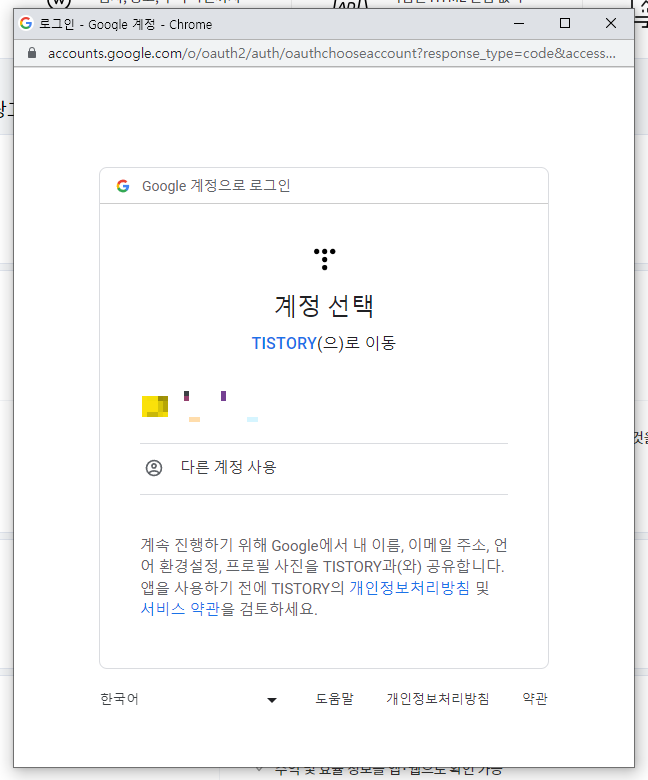This screenshot has height=780, width=648.
Task: Click the 약관 footer link
Action: click(535, 699)
